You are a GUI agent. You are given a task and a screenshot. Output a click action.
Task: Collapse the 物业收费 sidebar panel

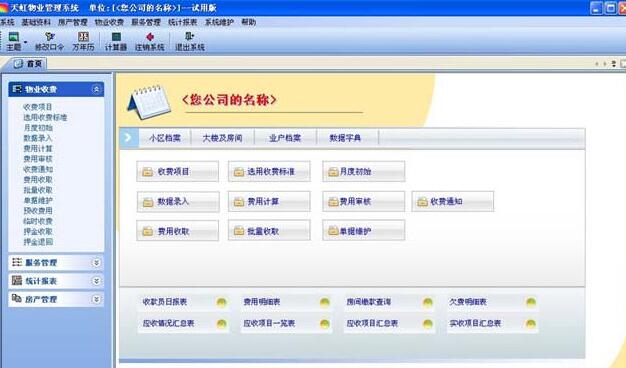coord(96,89)
